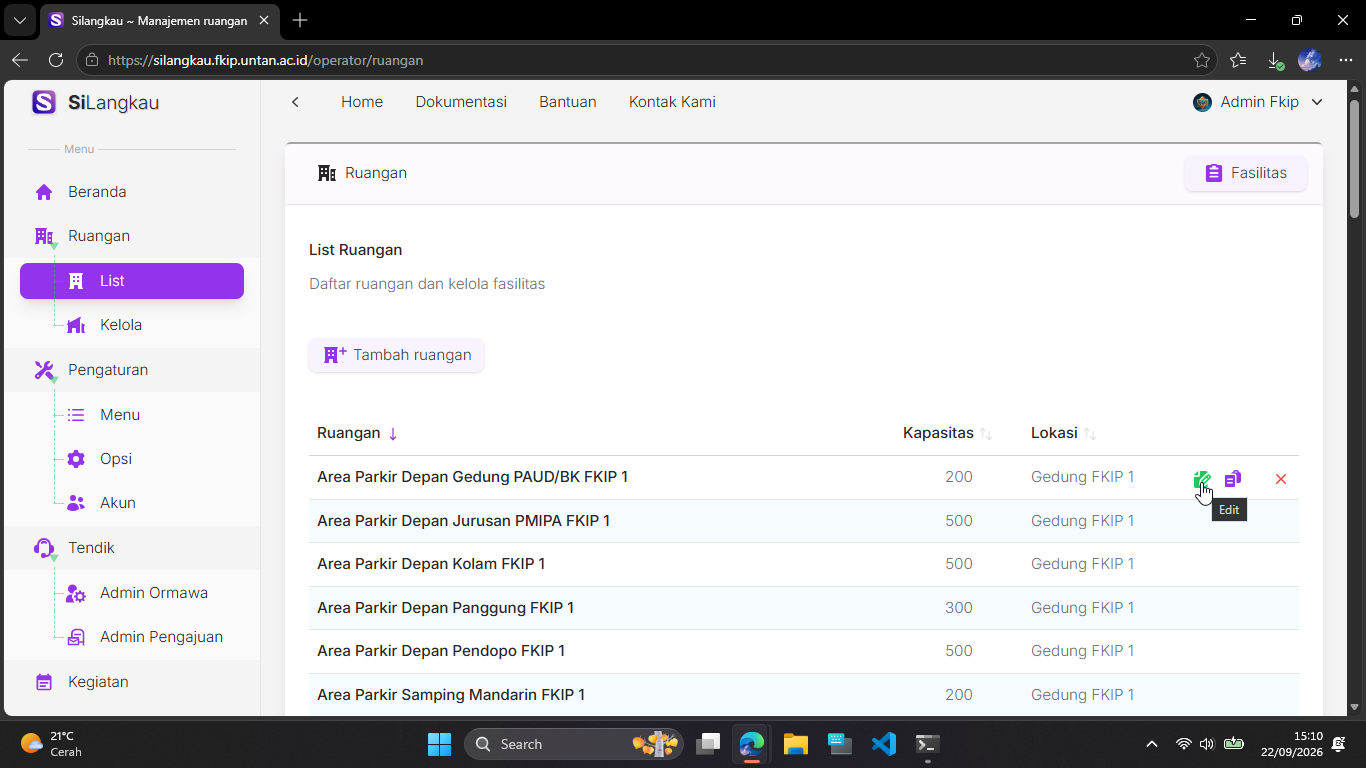Bookmark this page with the star icon
Viewport: 1366px width, 768px height.
click(1202, 60)
